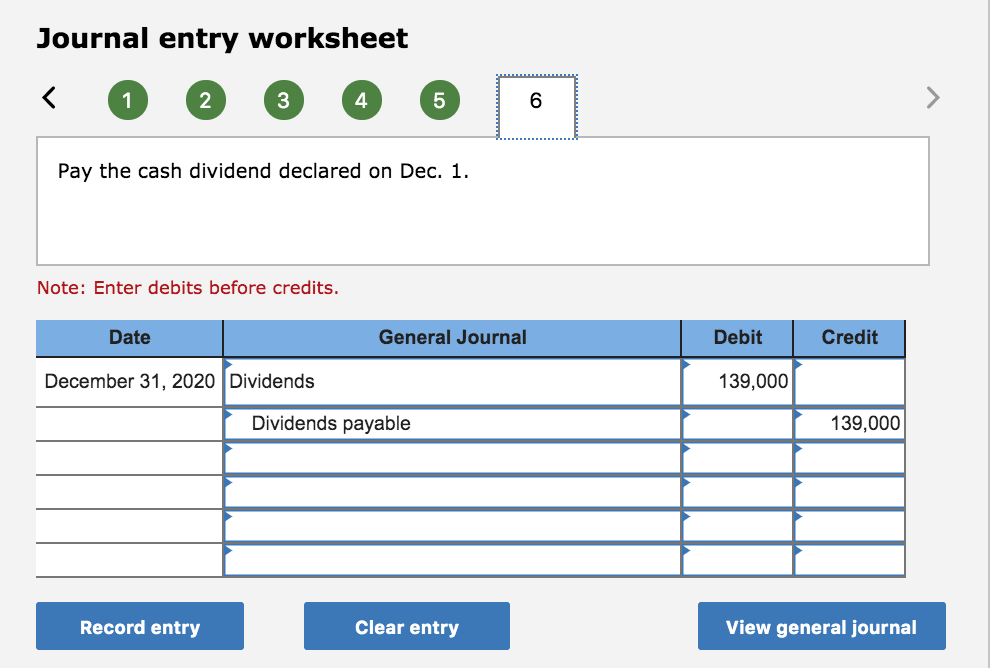The image size is (1004, 668).
Task: Select the fourth row General Journal account field
Action: tap(452, 492)
